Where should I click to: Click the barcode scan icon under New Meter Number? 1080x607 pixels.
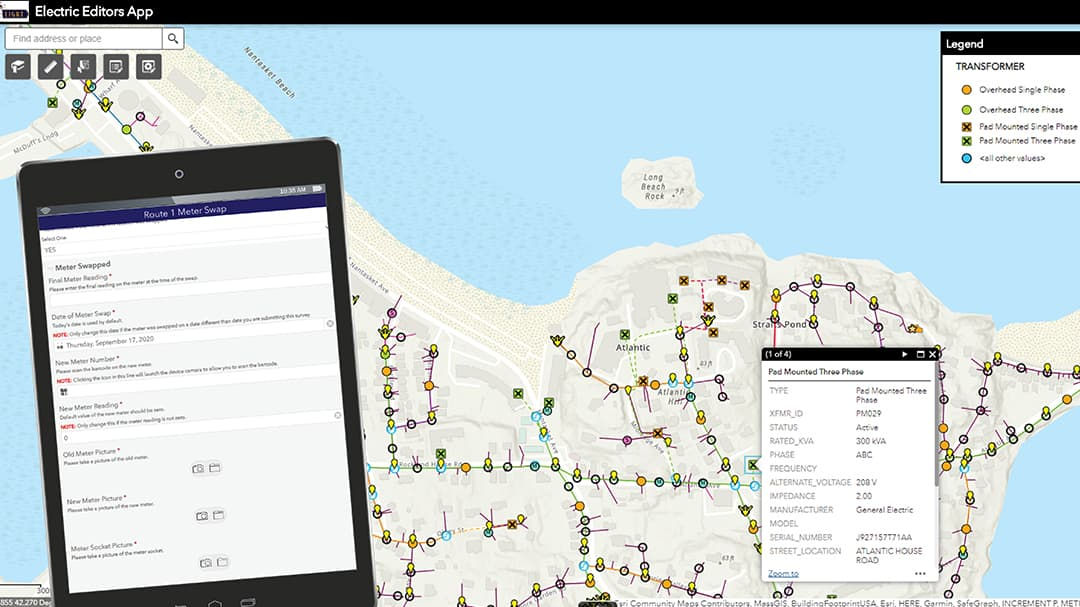pos(63,391)
